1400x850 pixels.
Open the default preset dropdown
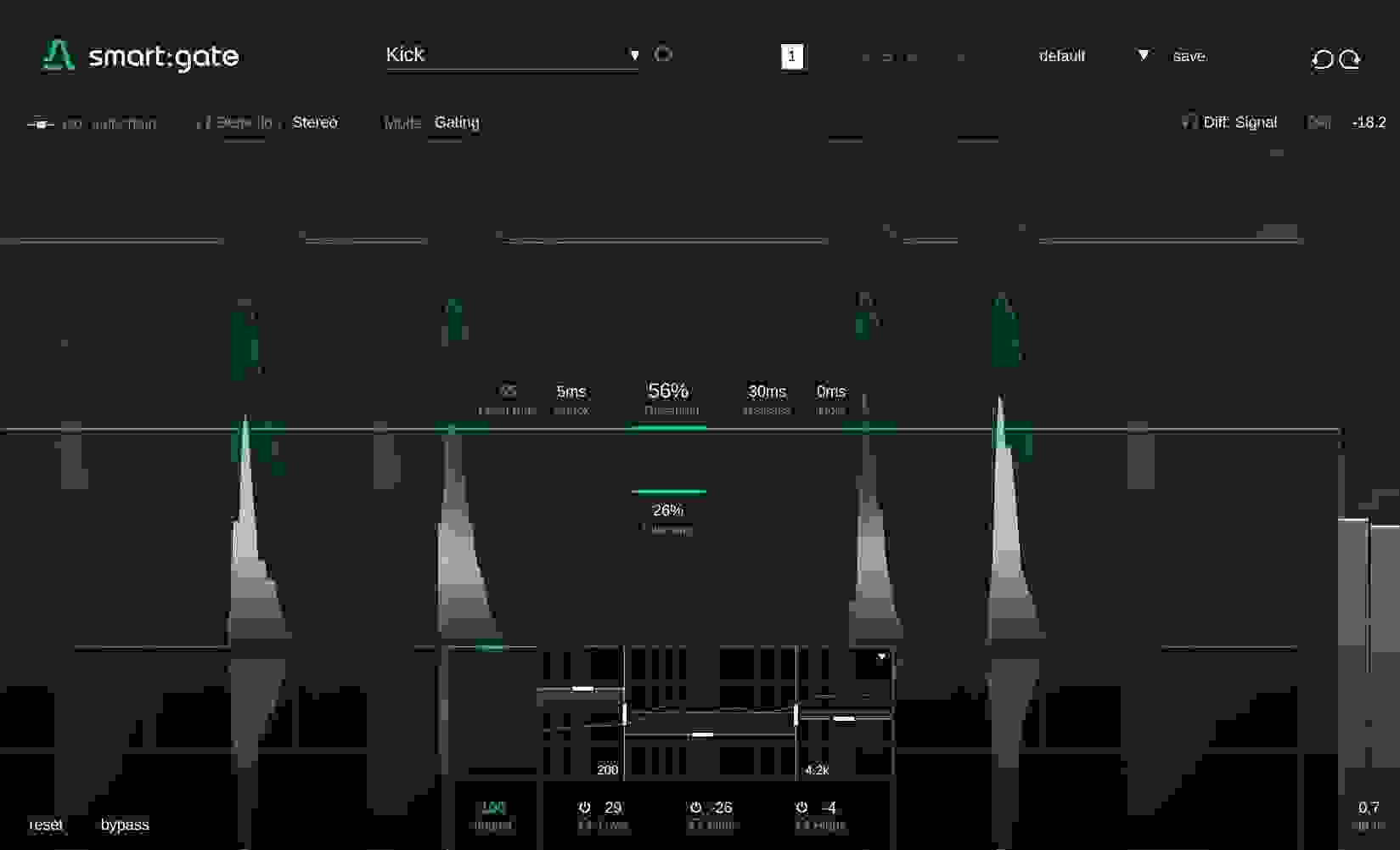[1143, 54]
